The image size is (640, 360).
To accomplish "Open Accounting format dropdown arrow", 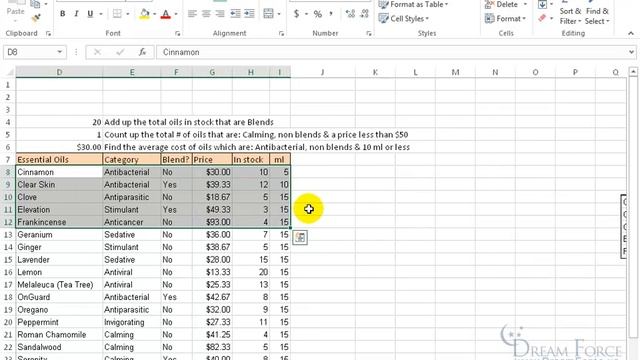I will coord(306,14).
